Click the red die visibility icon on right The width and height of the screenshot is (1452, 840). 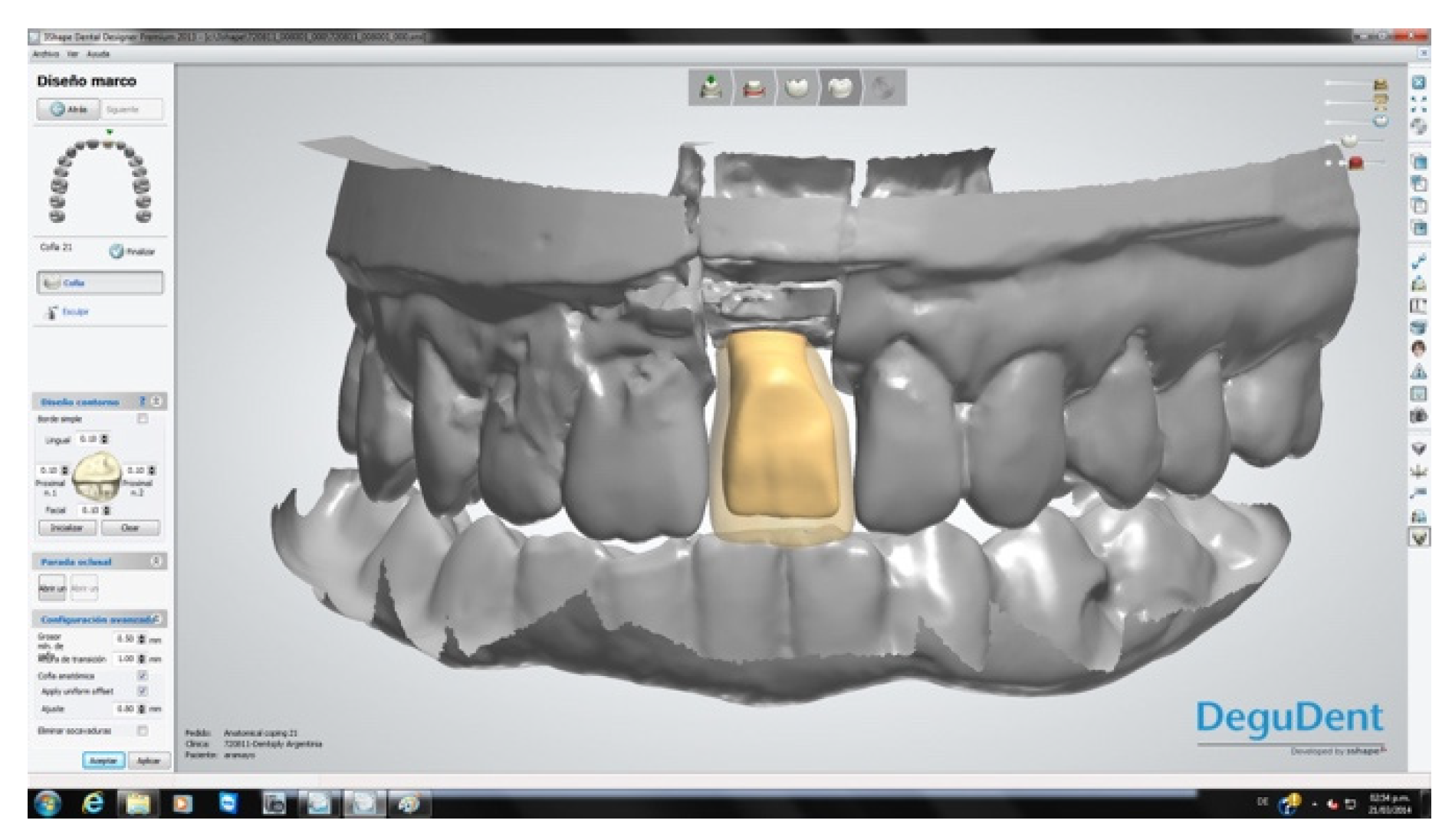coord(1356,162)
